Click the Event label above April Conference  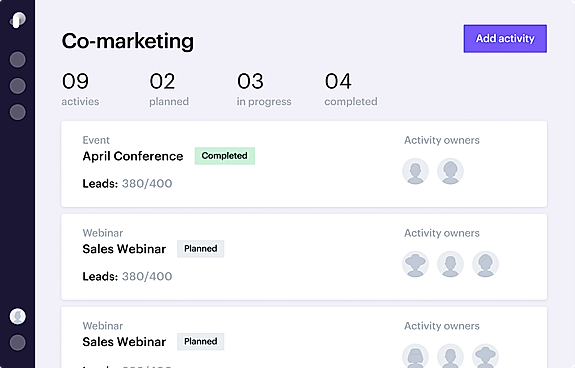click(96, 140)
